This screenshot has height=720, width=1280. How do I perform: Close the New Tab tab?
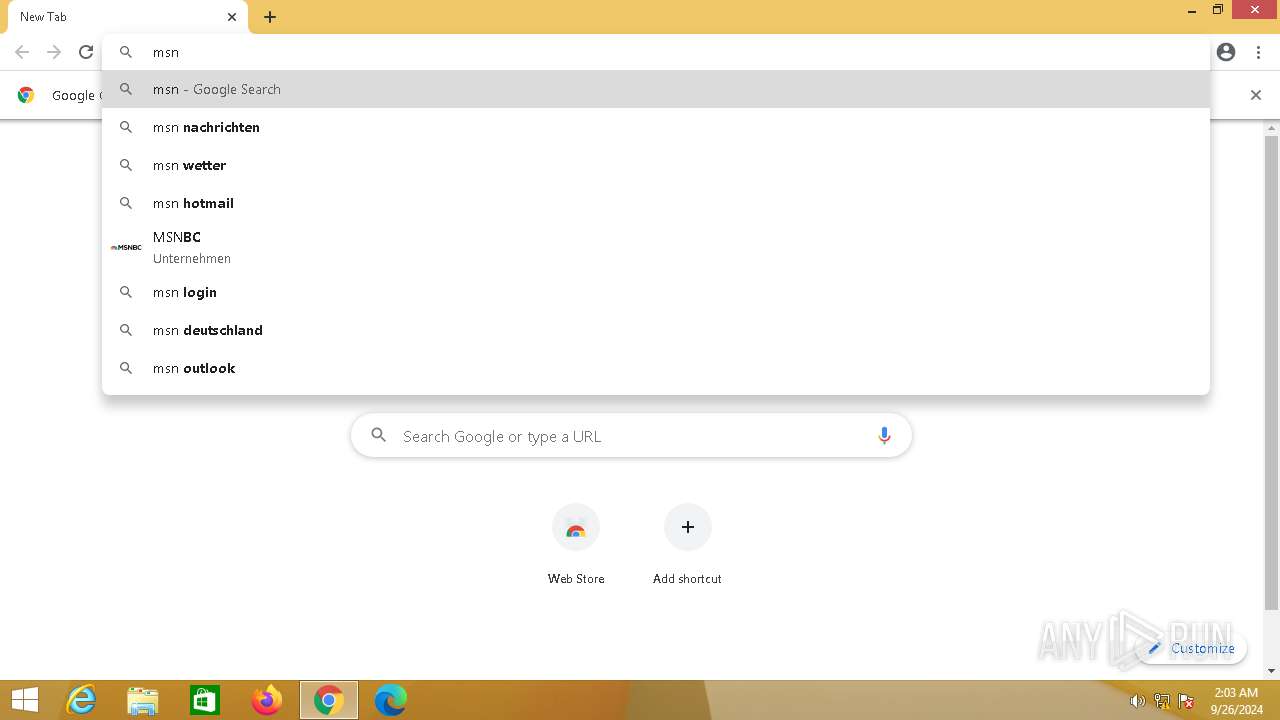[x=232, y=17]
